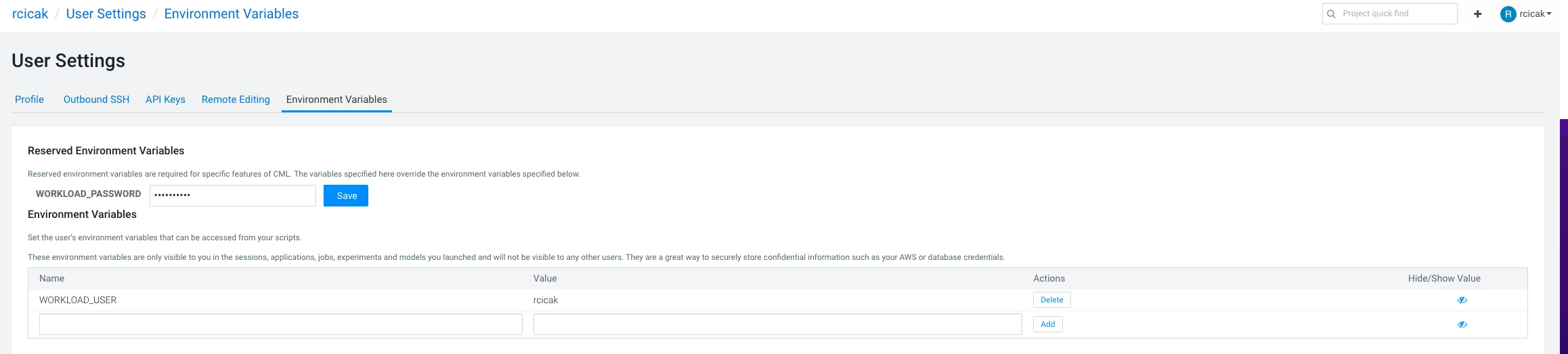Focus the WORKLOAD_PASSWORD field
1568x354 pixels.
point(233,196)
